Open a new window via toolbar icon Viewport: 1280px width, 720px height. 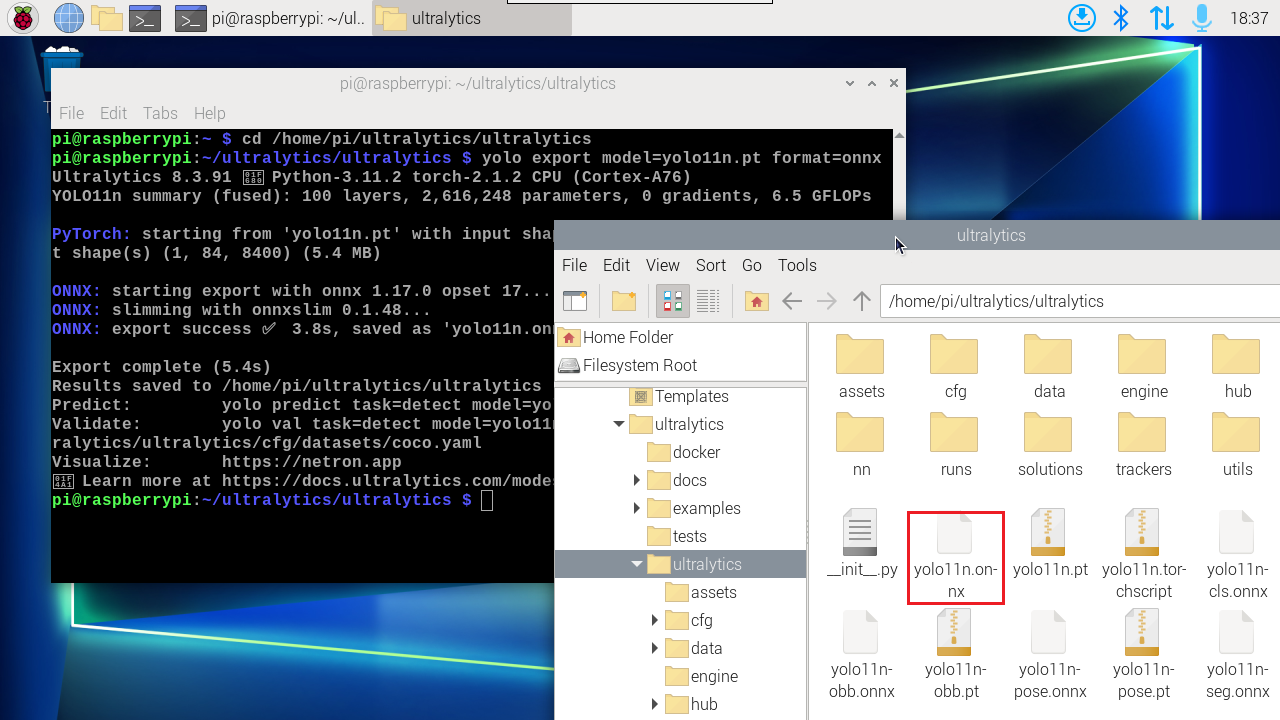(575, 301)
